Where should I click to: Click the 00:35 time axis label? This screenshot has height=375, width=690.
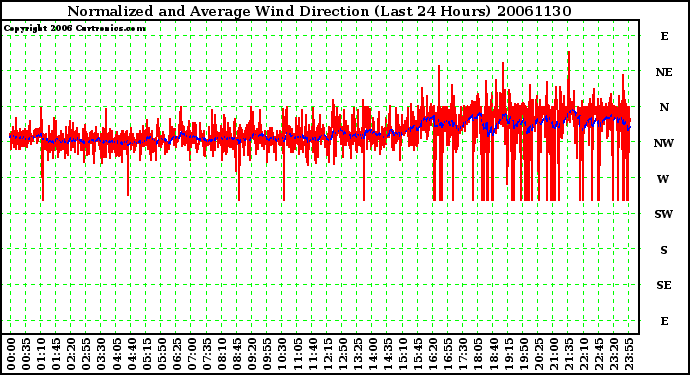click(26, 354)
